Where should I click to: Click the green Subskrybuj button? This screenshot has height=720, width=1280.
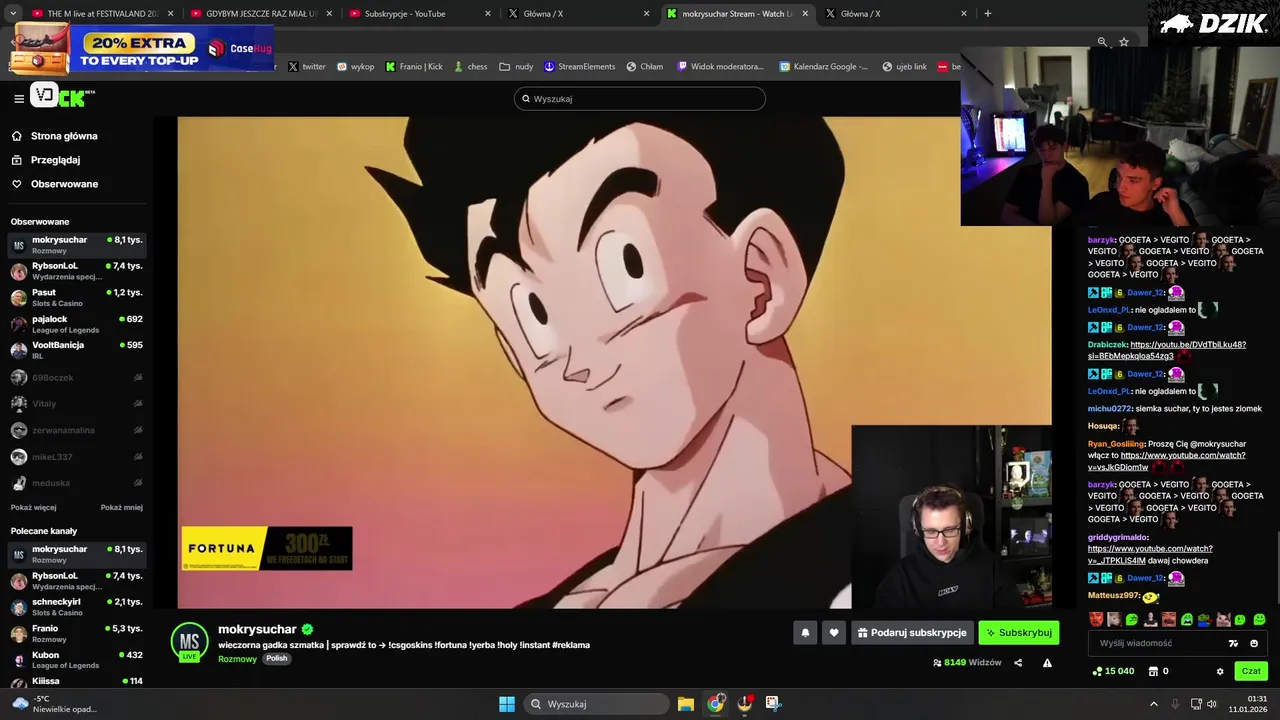[1018, 633]
